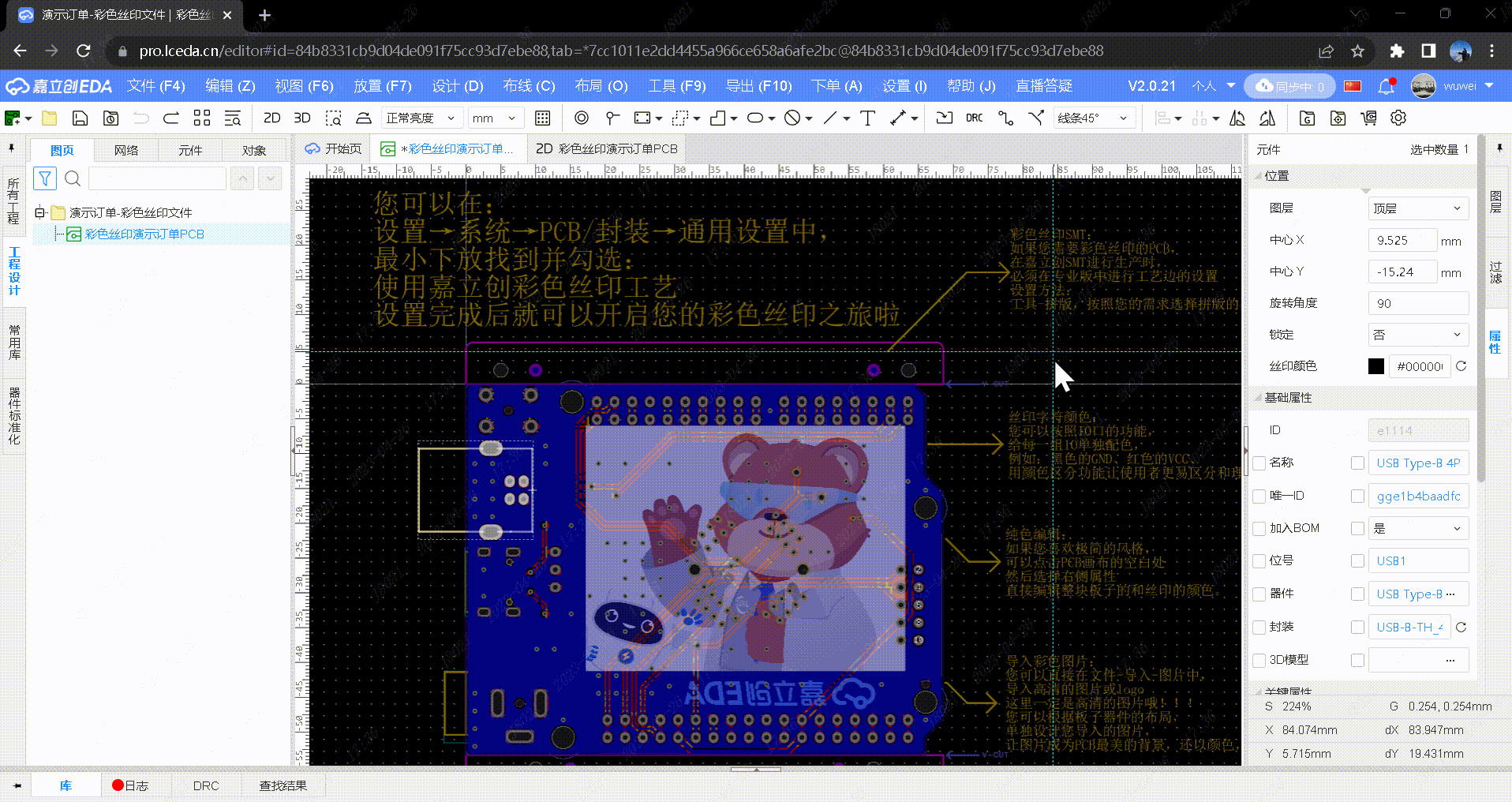Open the 正常亮度 brightness dropdown
1512x802 pixels.
pos(421,118)
